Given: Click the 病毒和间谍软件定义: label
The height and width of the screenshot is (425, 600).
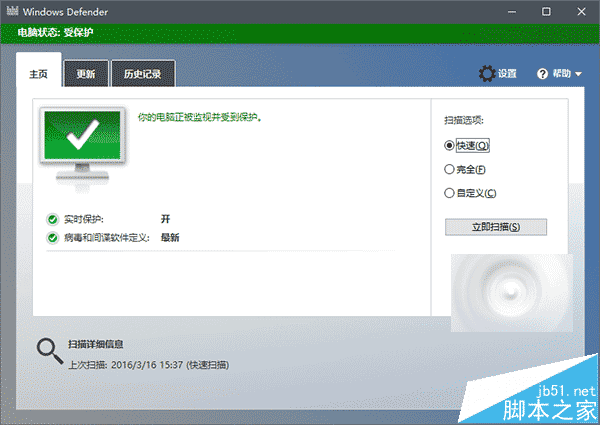Looking at the screenshot, I should 107,238.
